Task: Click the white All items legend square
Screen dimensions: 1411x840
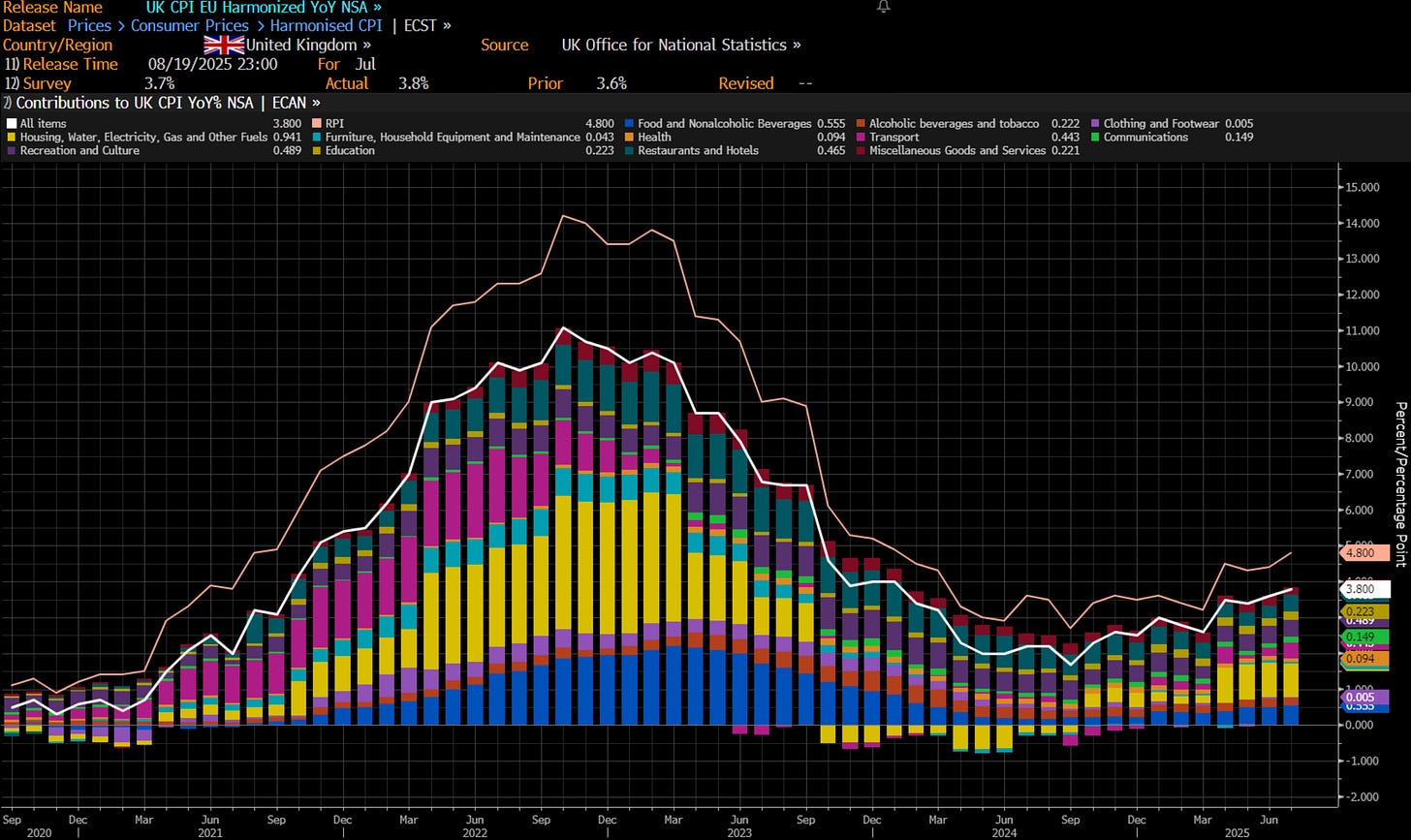Action: (x=11, y=124)
